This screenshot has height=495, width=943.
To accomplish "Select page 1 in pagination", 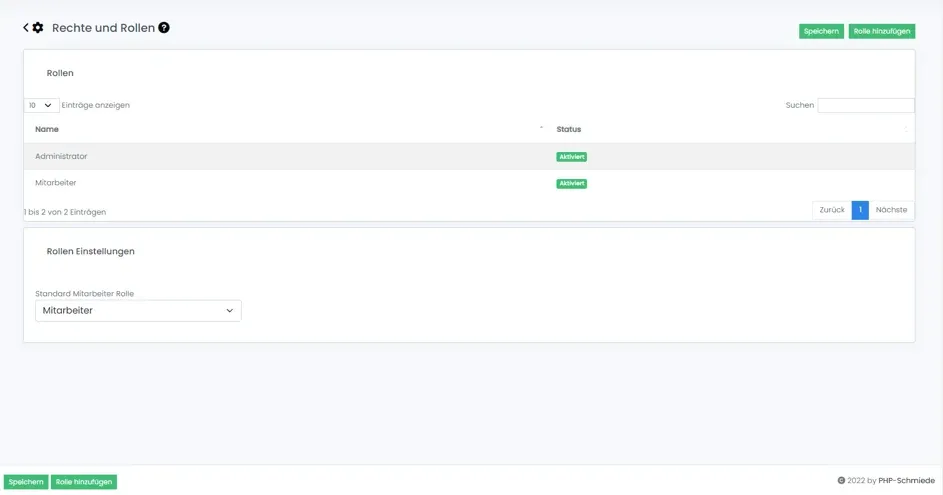I will (x=860, y=210).
